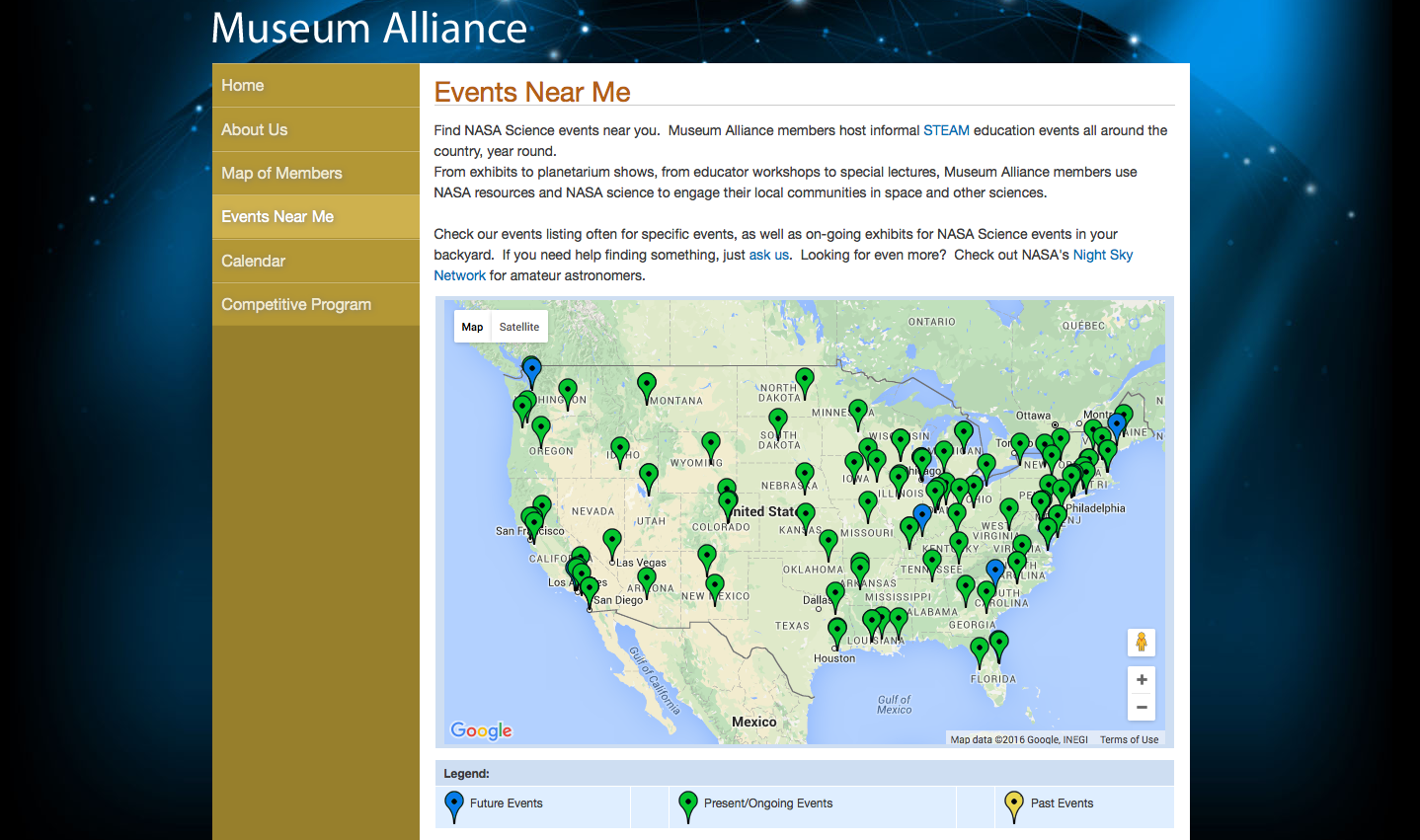Click the Google logo on the map

point(482,730)
